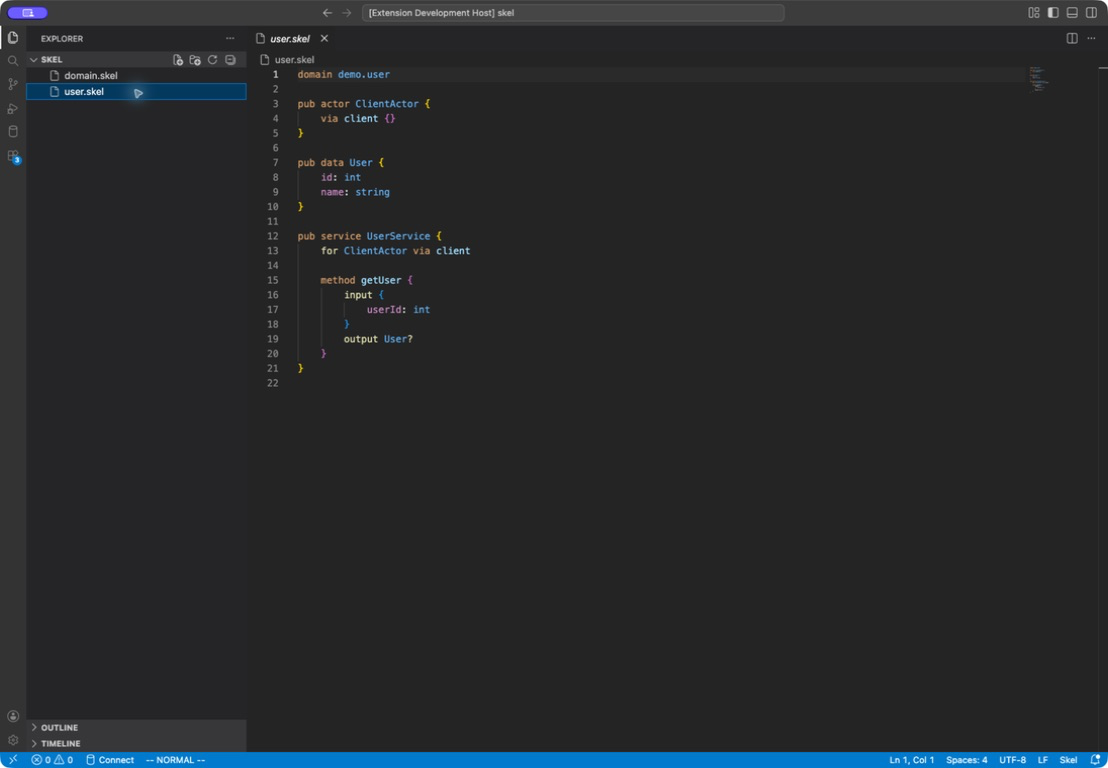Screen dimensions: 1108x768
Task: Split the editor right icon
Action: (1072, 38)
